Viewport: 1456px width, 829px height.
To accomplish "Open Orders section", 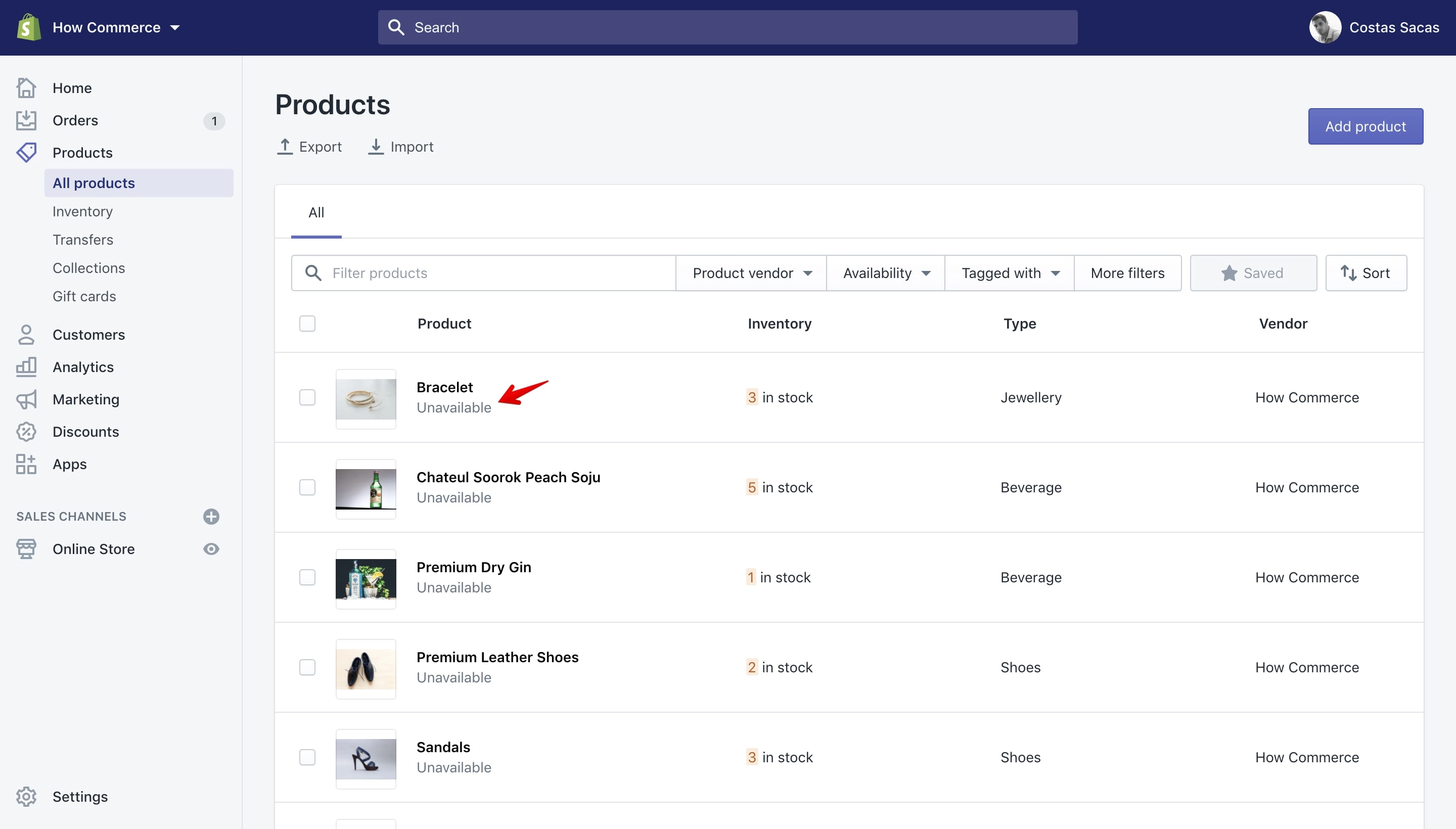I will pos(75,120).
